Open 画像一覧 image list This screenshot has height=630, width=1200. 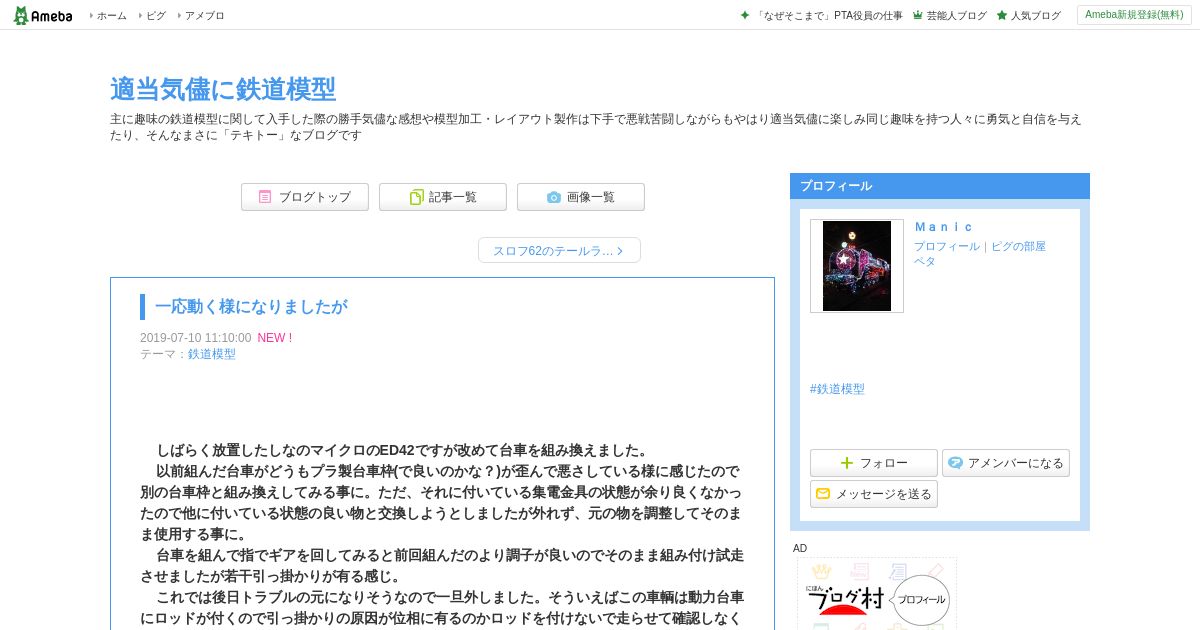coord(581,197)
